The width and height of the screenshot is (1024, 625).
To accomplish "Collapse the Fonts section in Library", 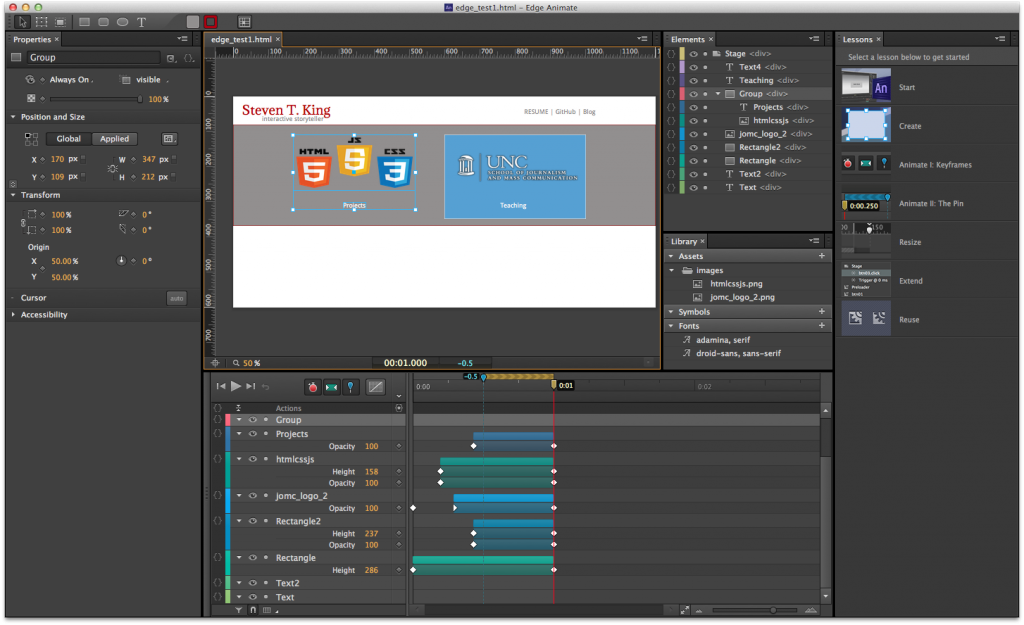I will tap(671, 326).
